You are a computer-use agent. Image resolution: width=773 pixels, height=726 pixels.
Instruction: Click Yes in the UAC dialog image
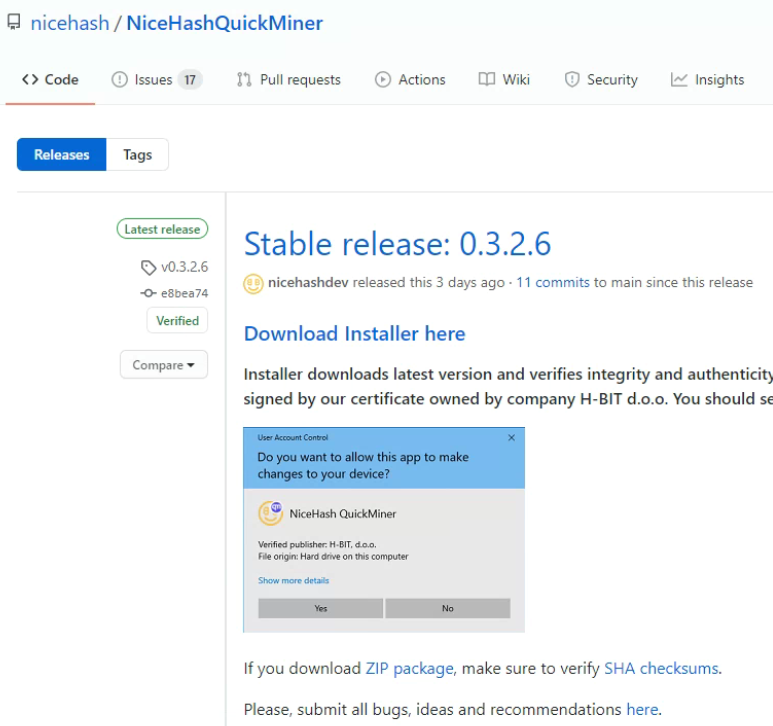tap(320, 608)
